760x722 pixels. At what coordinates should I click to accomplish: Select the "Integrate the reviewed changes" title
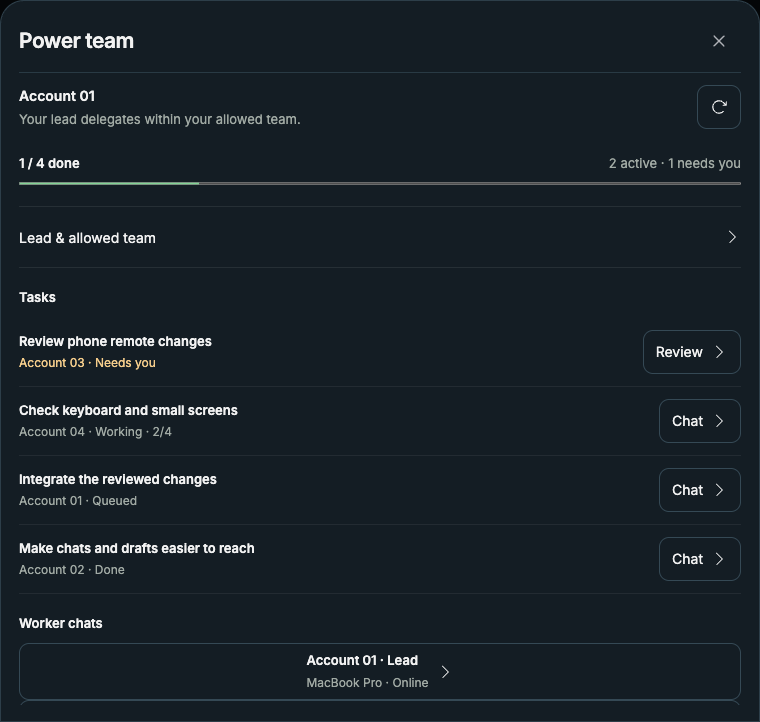pos(118,479)
